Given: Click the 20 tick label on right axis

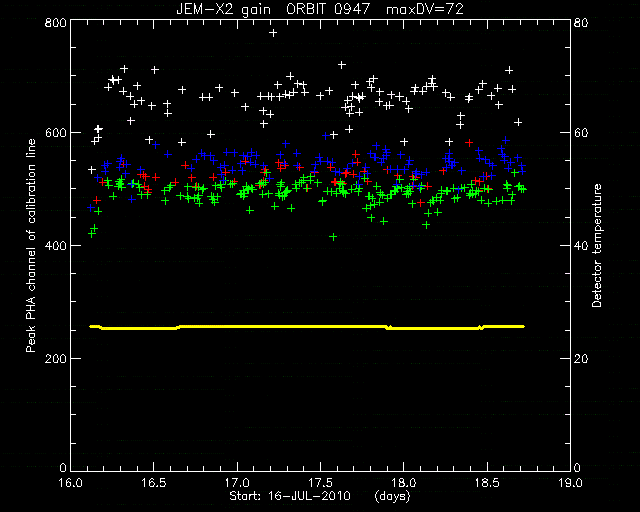Looking at the screenshot, I should (x=581, y=358).
